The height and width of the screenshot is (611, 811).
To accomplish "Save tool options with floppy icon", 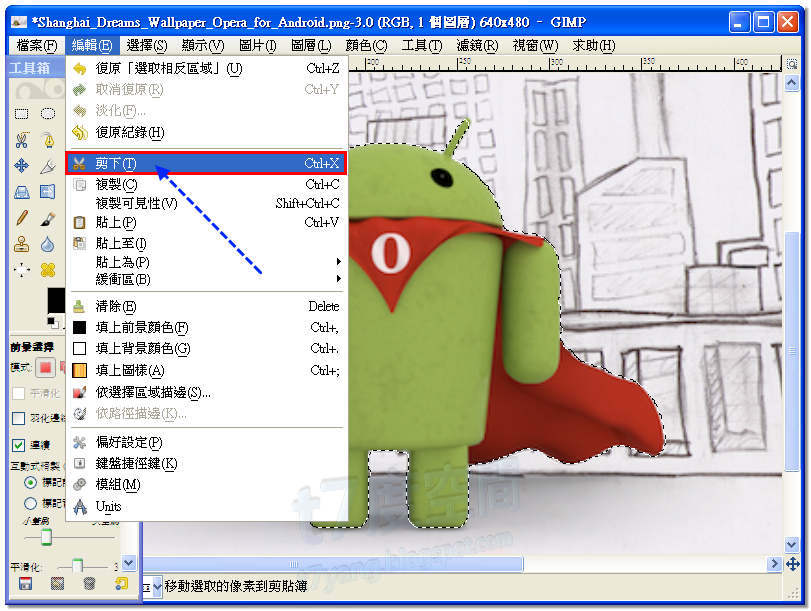I will pos(25,584).
